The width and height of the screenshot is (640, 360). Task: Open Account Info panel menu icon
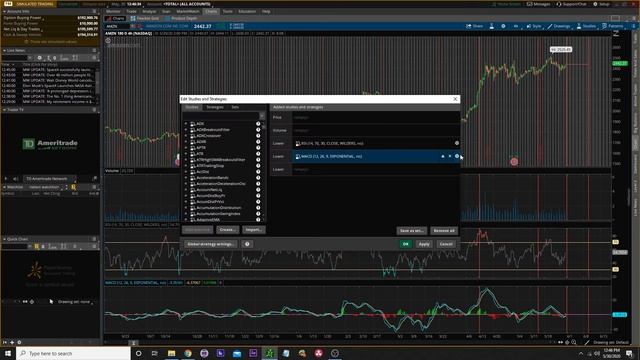[x=94, y=11]
